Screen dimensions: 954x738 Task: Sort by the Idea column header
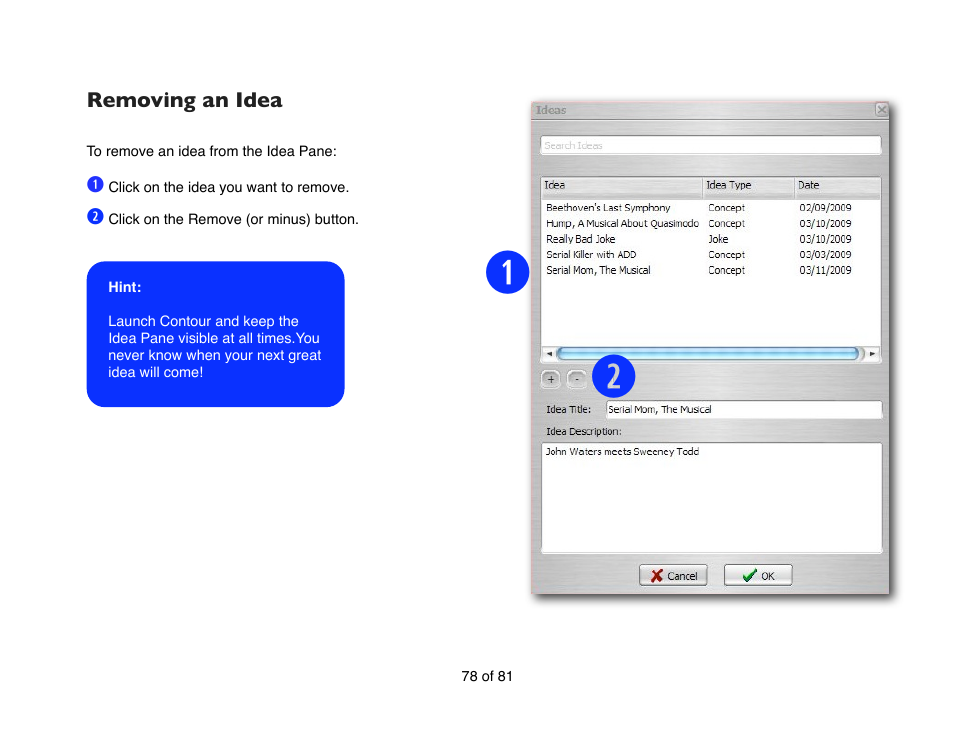coord(622,186)
